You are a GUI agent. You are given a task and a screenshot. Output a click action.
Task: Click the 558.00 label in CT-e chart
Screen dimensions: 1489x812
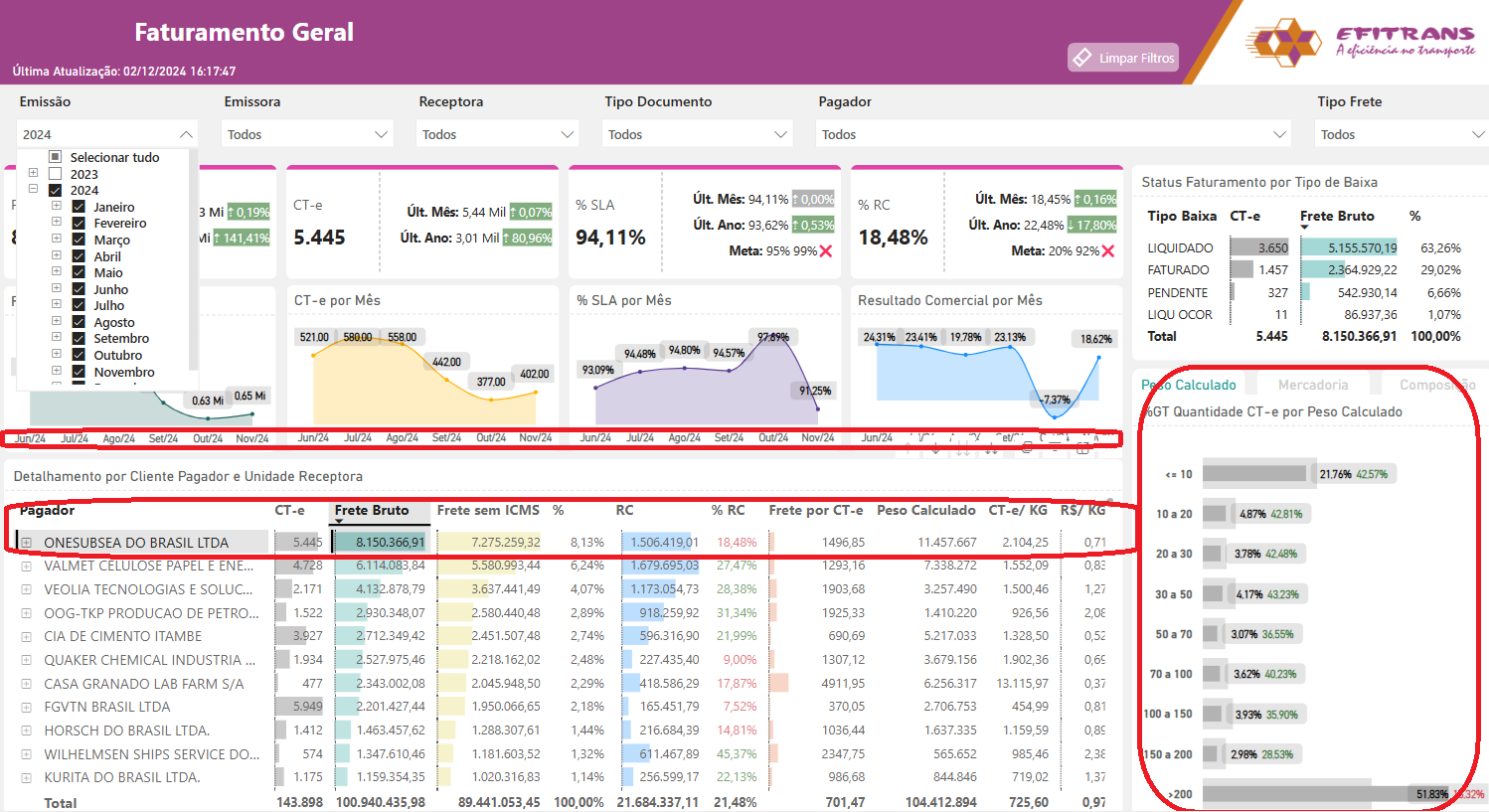[x=403, y=338]
